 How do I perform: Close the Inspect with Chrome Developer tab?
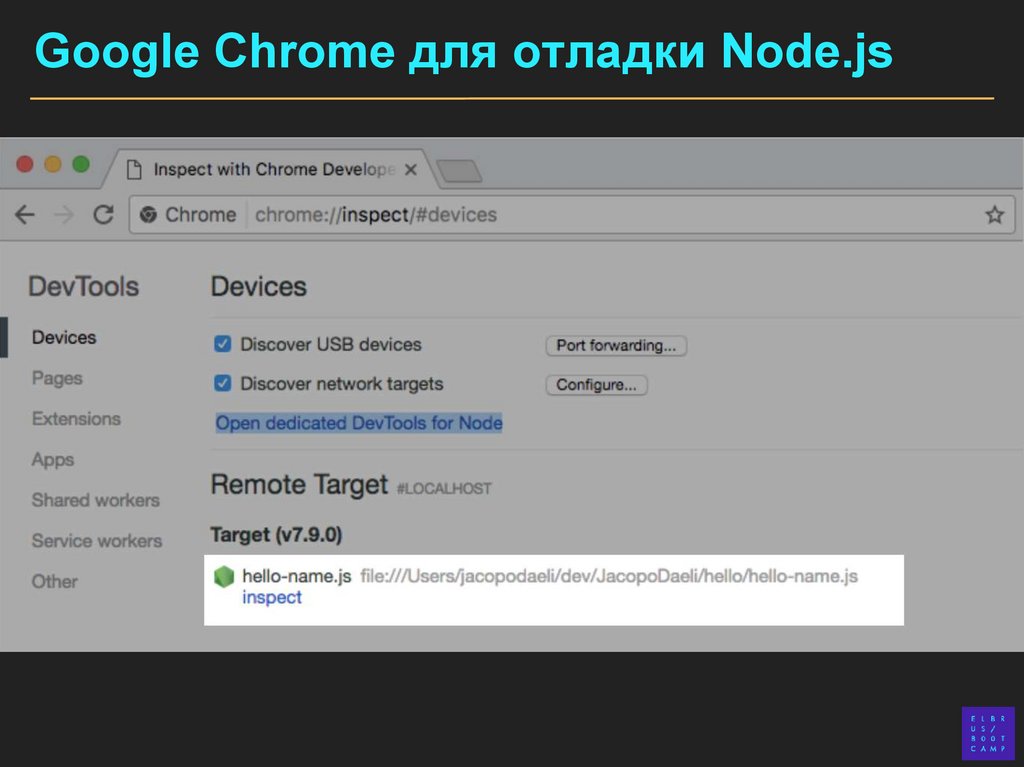point(411,170)
